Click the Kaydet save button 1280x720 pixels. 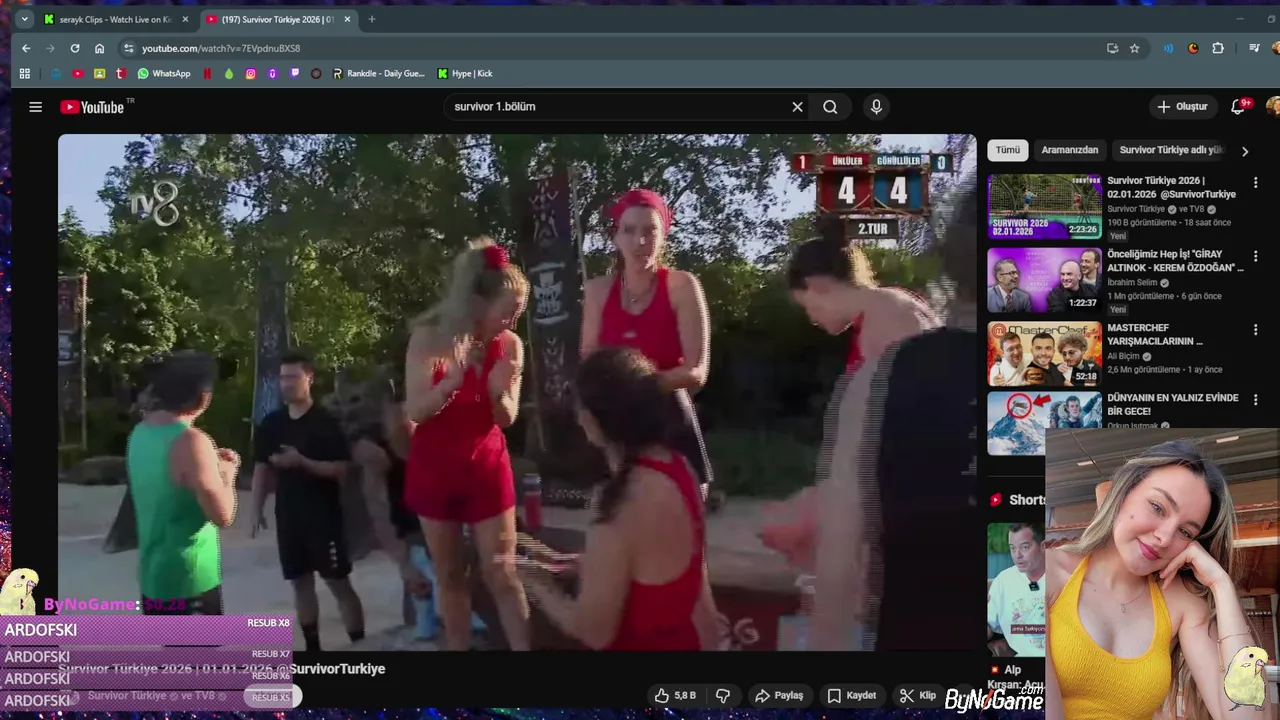(852, 695)
